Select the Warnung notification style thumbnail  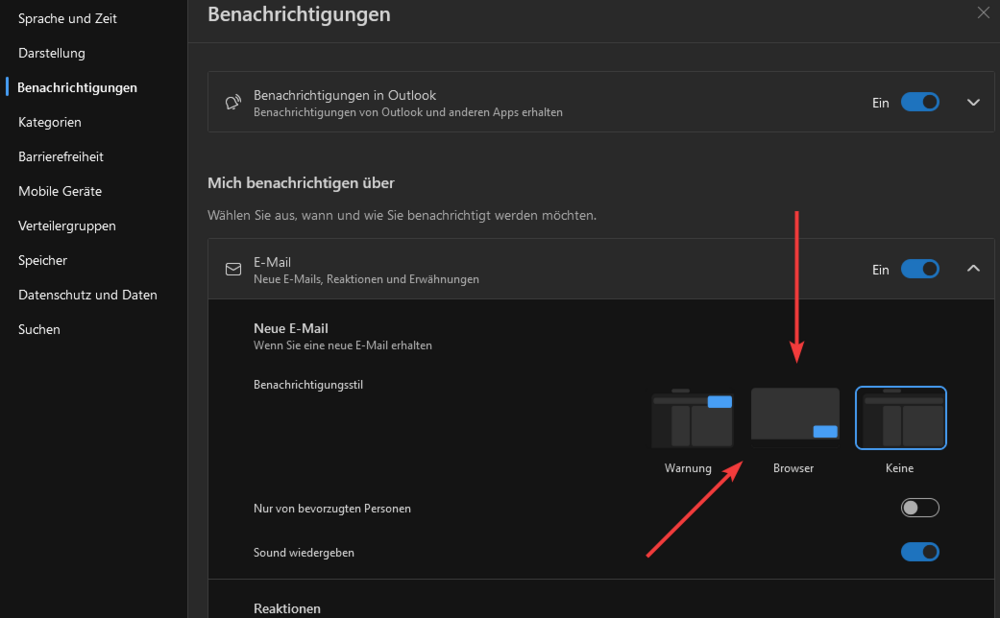click(x=688, y=420)
